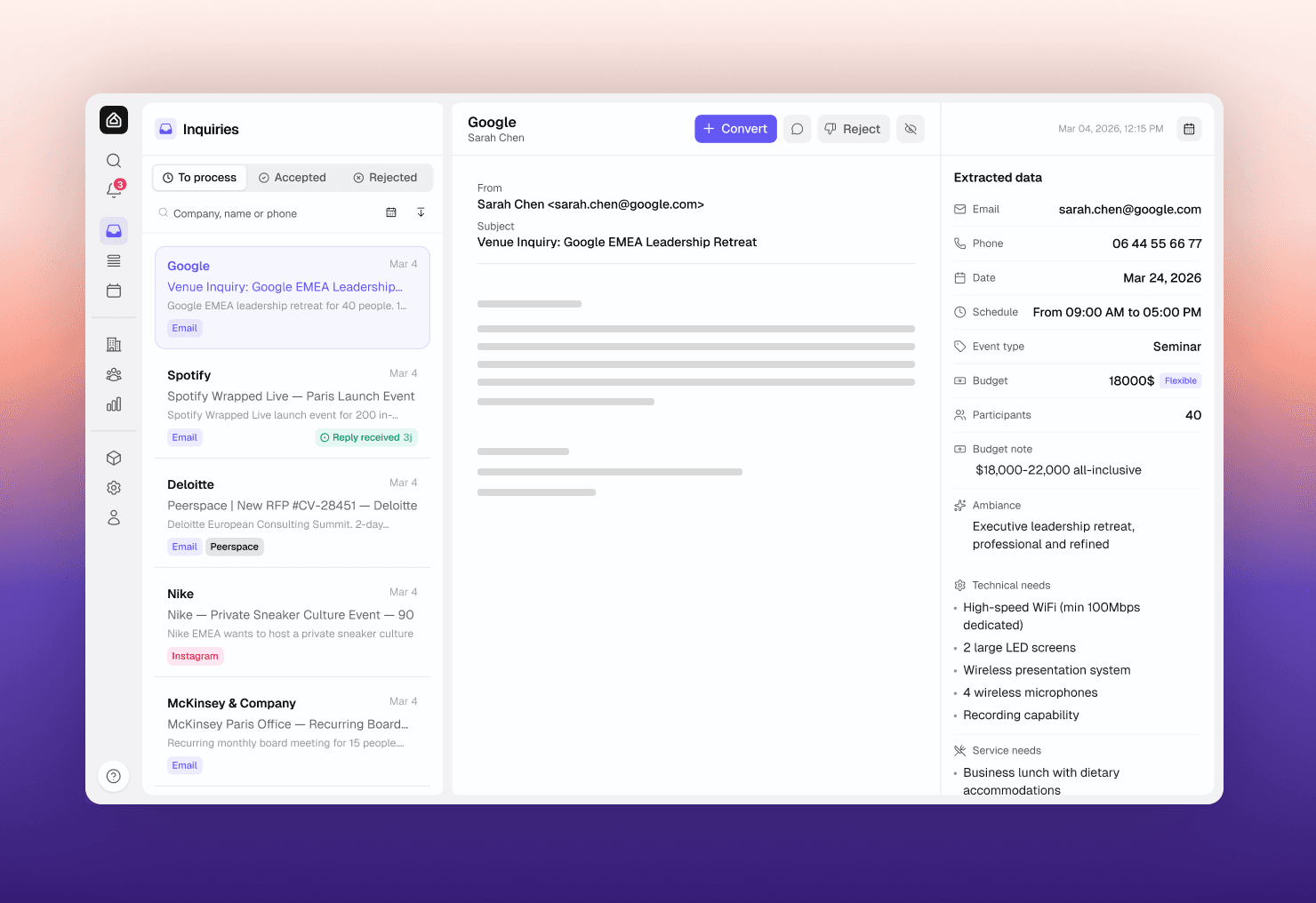This screenshot has height=903, width=1316.
Task: Click the participants value 40
Action: 1193,415
